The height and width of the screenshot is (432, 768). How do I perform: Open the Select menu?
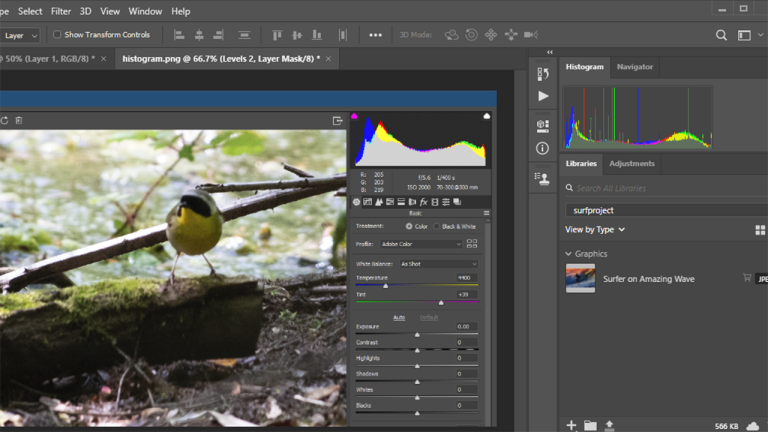click(30, 11)
